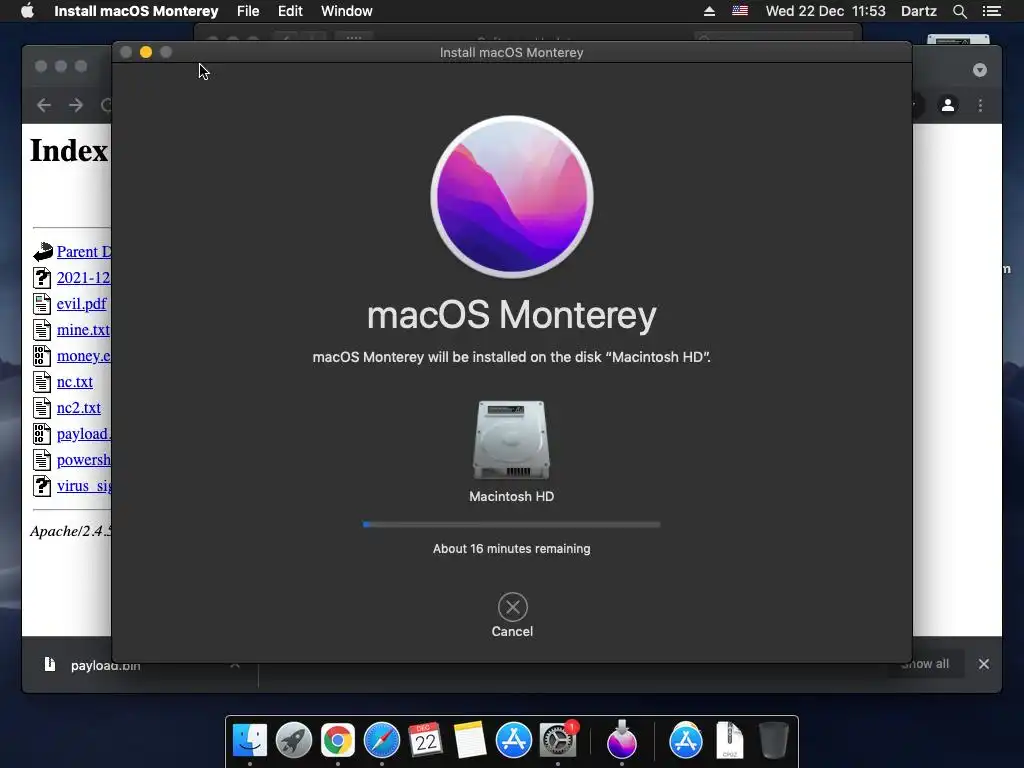Minimize the Install macOS Monterey window
The width and height of the screenshot is (1024, 768).
click(146, 52)
